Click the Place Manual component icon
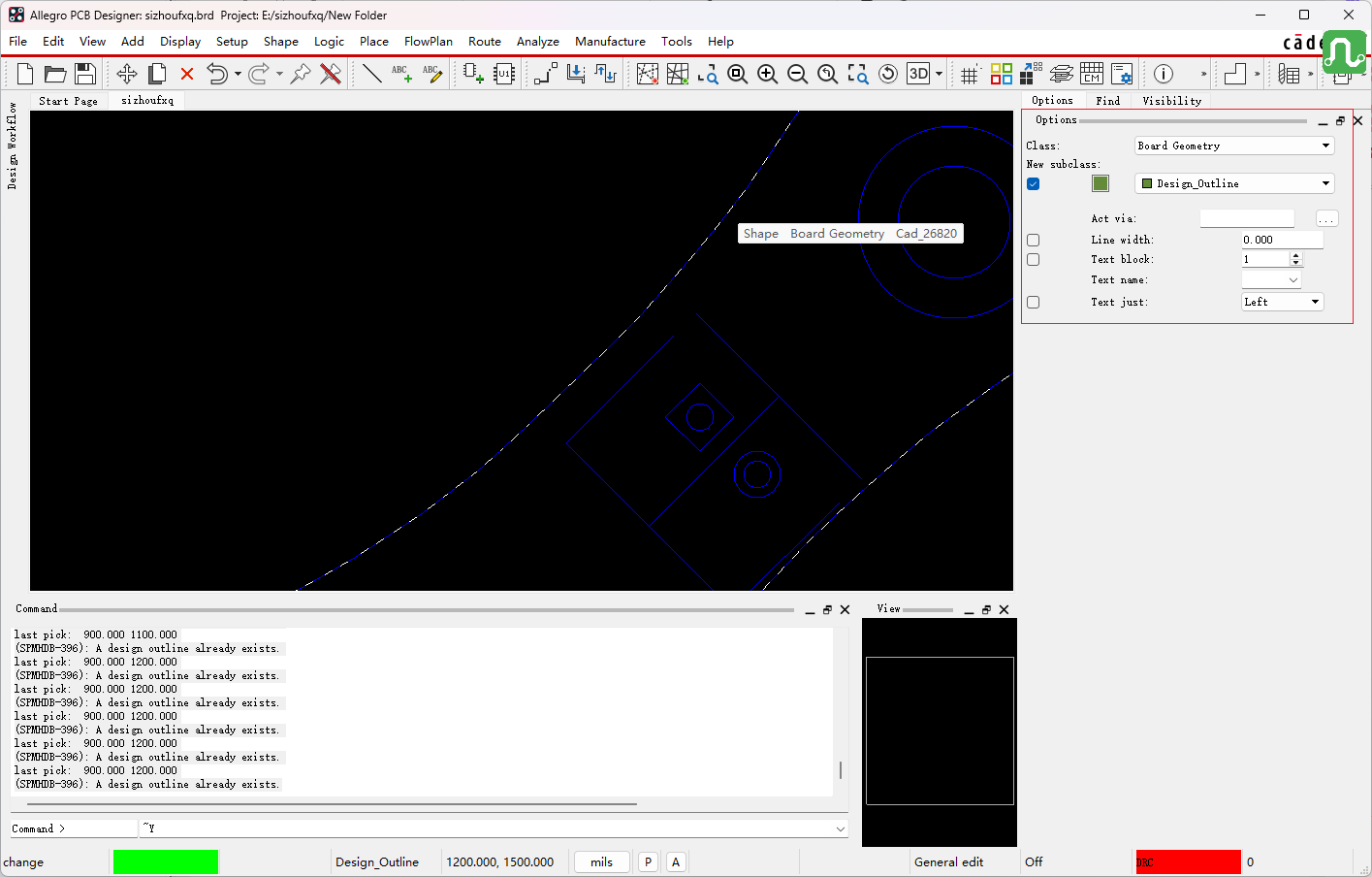 tap(473, 74)
